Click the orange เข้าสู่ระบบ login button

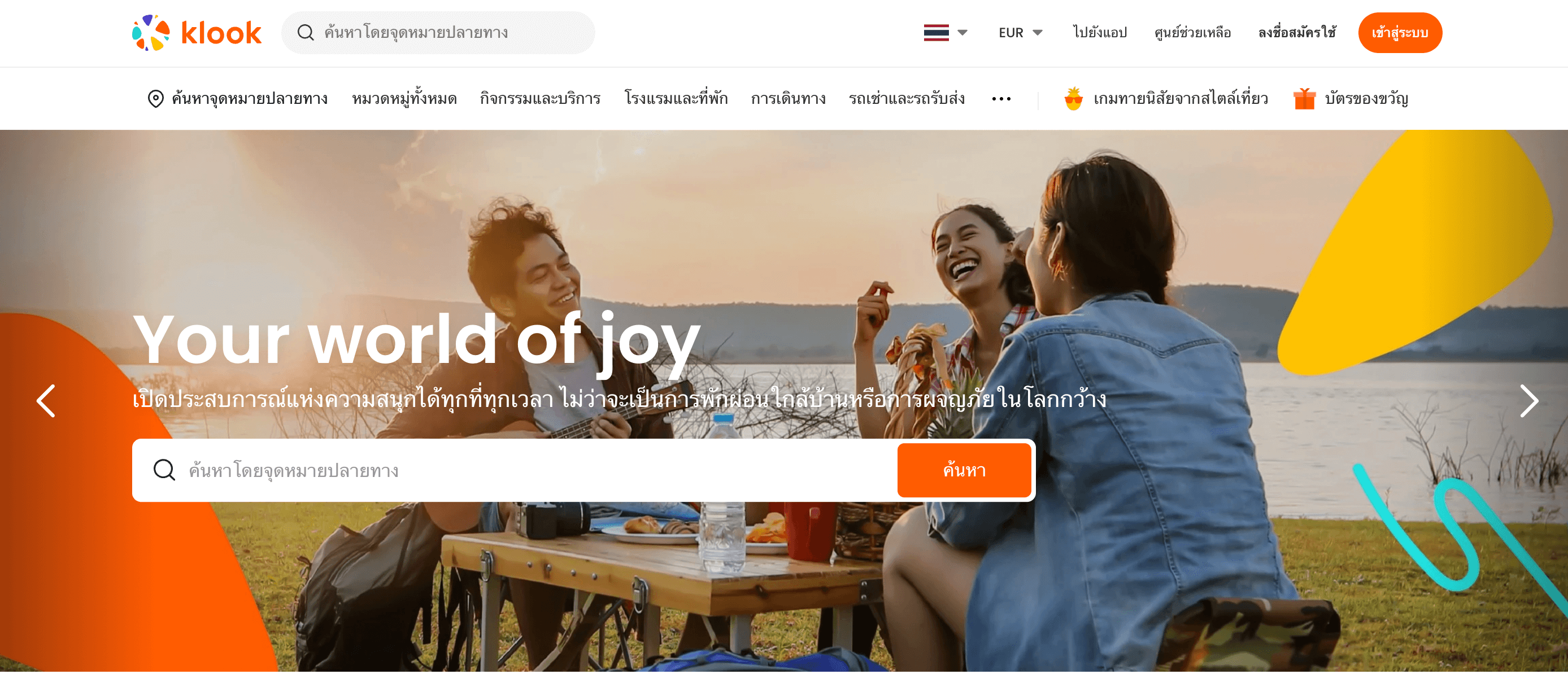[1399, 33]
